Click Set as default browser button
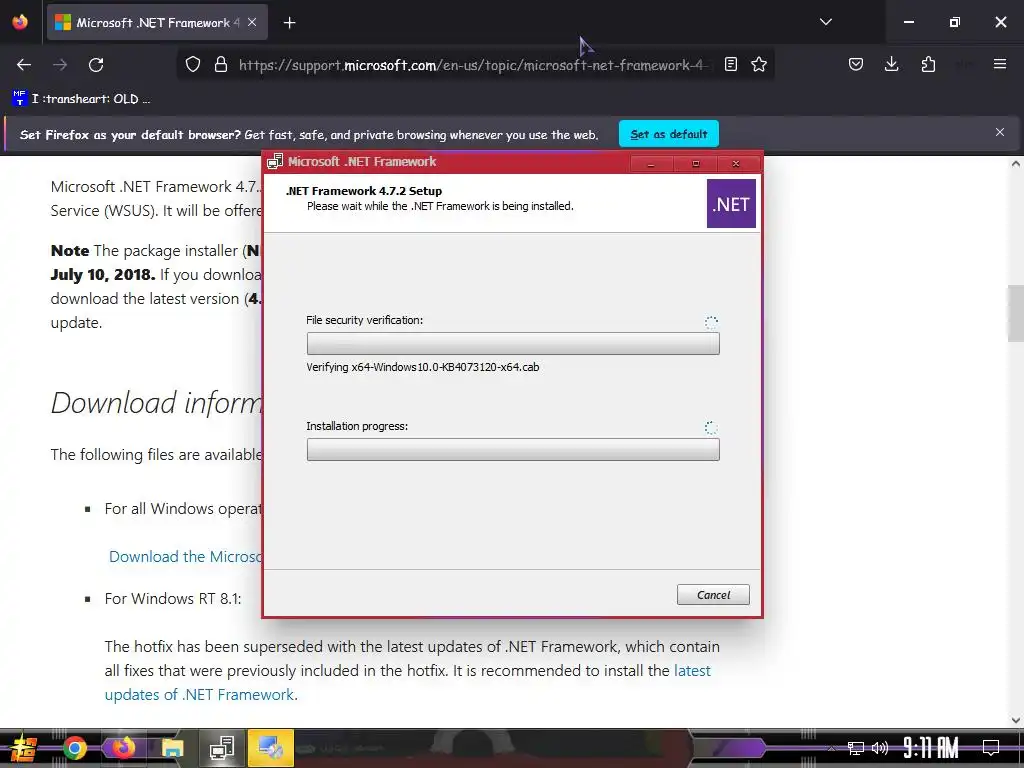Image resolution: width=1024 pixels, height=768 pixels. [x=669, y=134]
